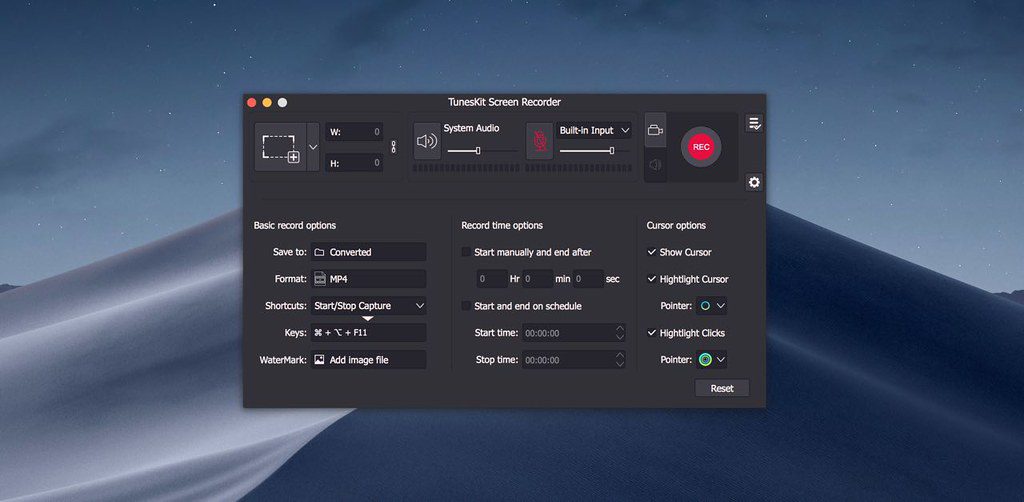The image size is (1024, 502).
Task: Select the audio-only record mode icon
Action: [655, 165]
